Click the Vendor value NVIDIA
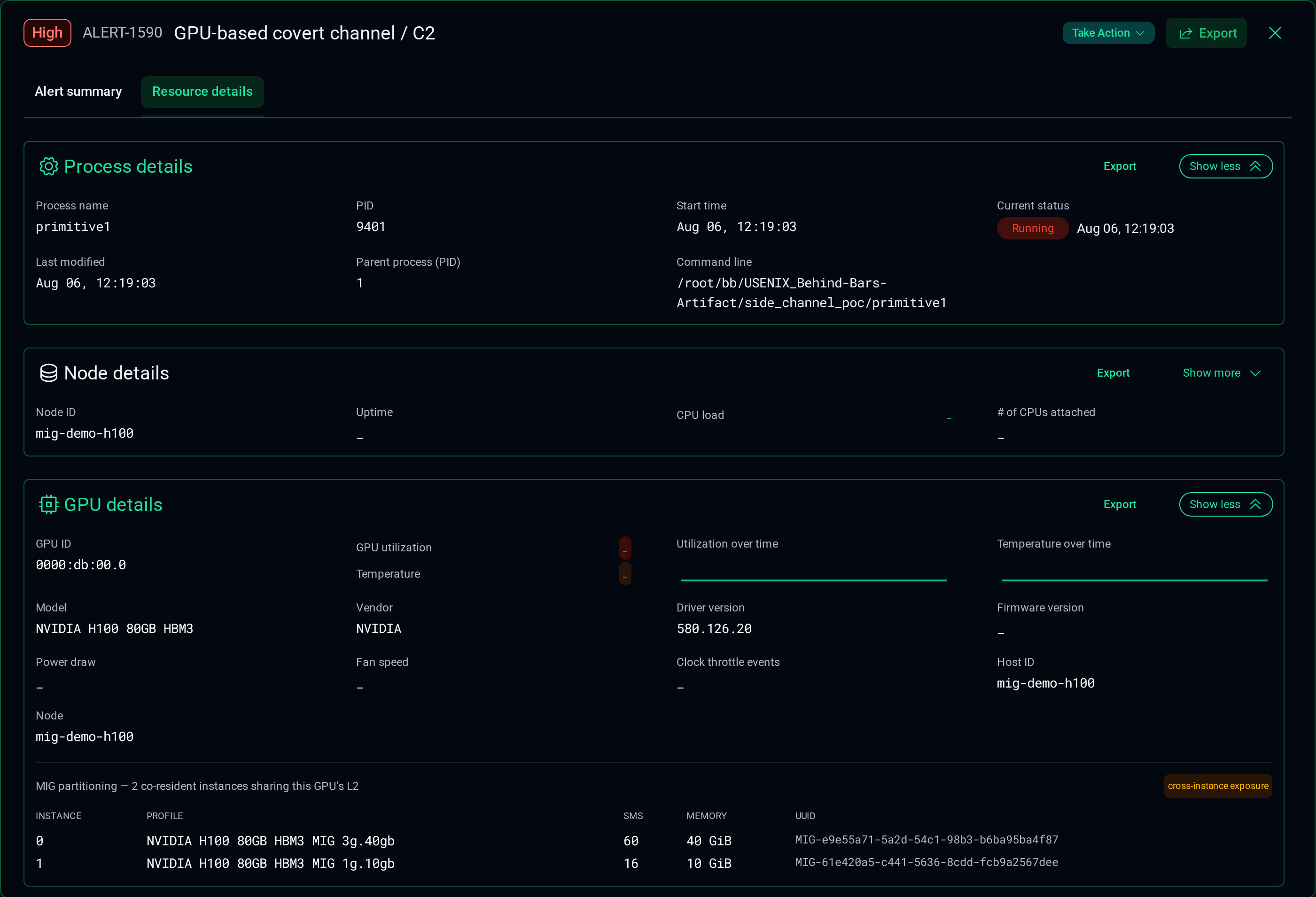This screenshot has width=1316, height=897. point(379,629)
